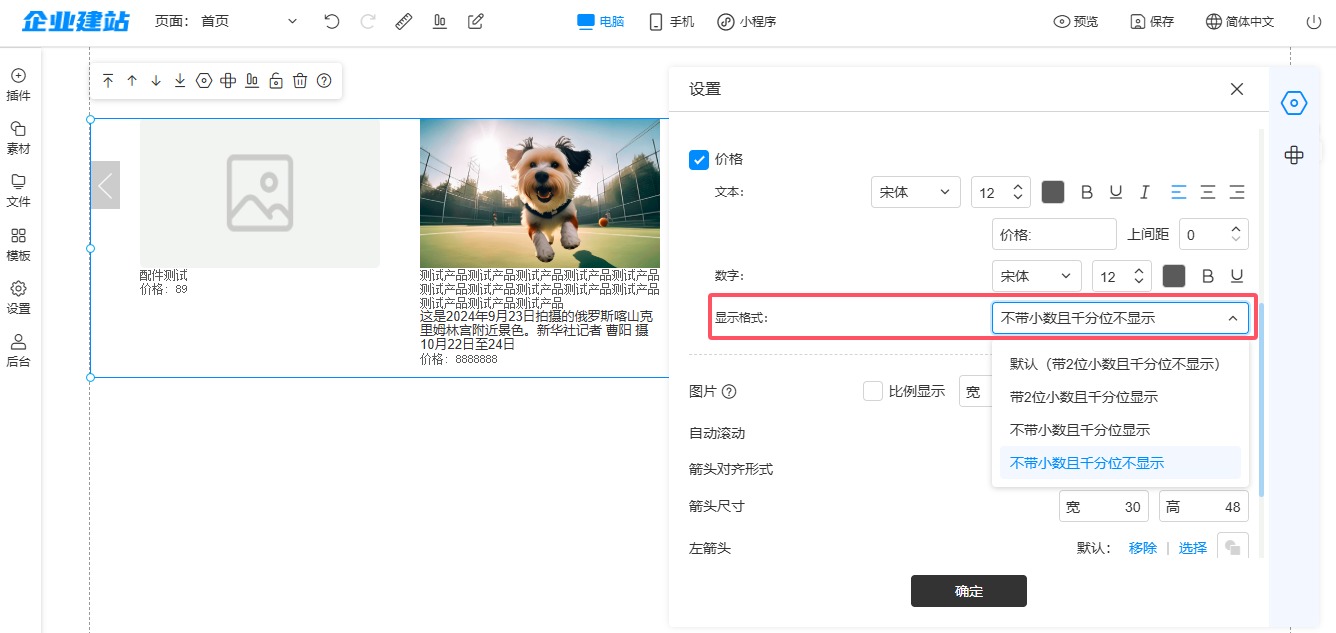
Task: Click the ruler icon in top toolbar
Action: (x=403, y=21)
